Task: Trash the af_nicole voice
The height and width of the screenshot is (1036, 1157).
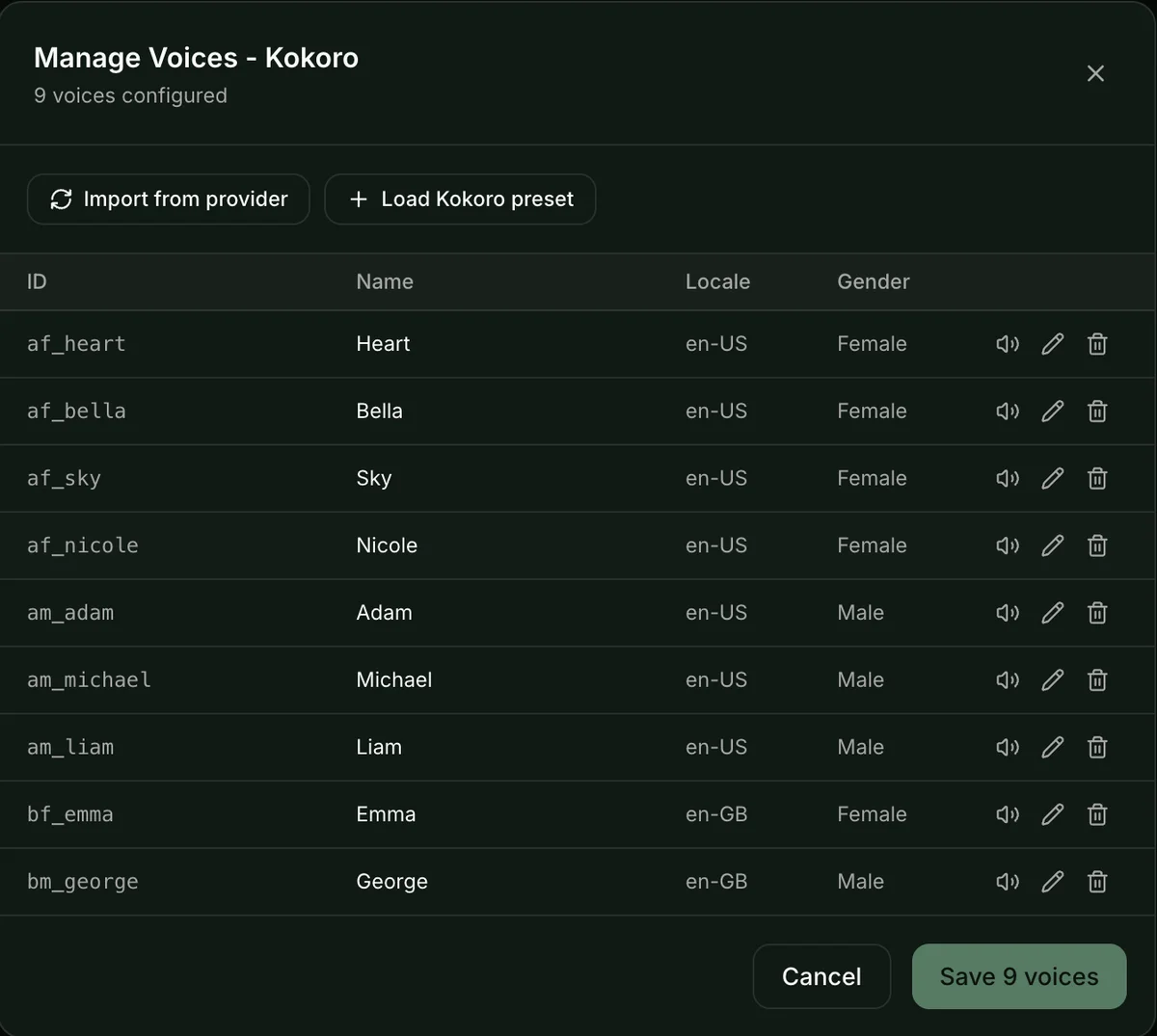Action: pos(1097,545)
